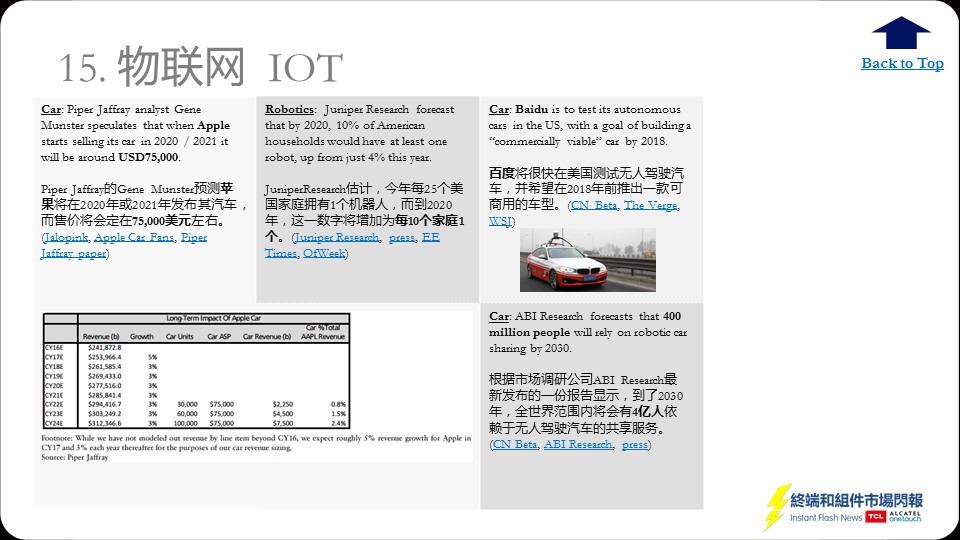This screenshot has height=540, width=960.
Task: Click the bold 百度 text
Action: (502, 174)
